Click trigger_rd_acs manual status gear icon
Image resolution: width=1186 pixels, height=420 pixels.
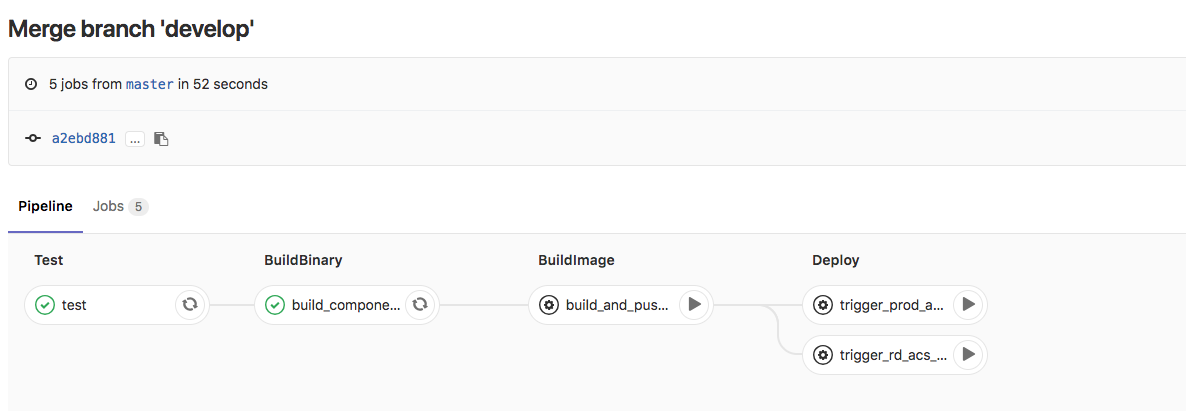[823, 354]
